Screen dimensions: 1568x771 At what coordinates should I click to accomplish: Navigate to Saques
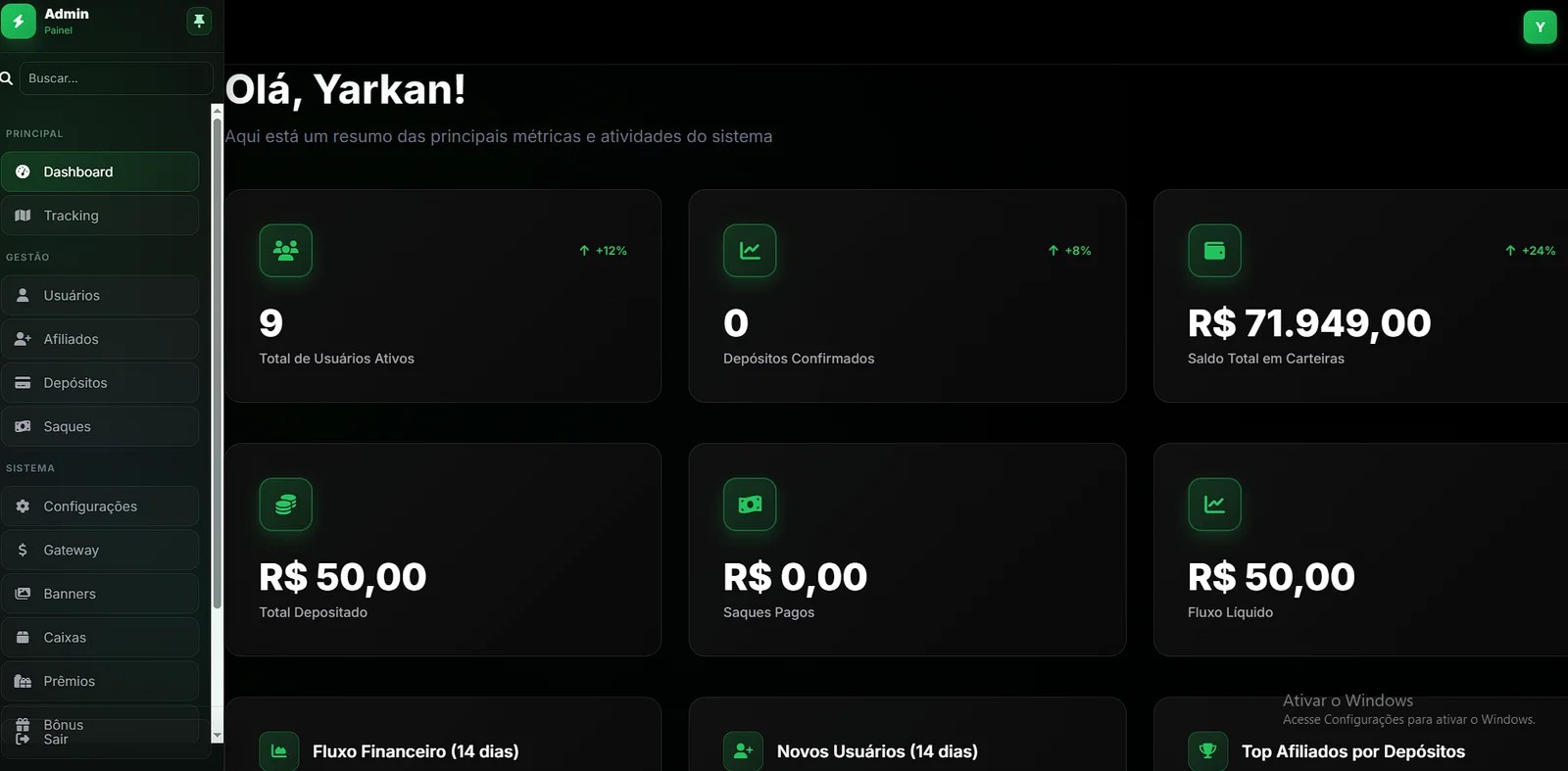(100, 426)
